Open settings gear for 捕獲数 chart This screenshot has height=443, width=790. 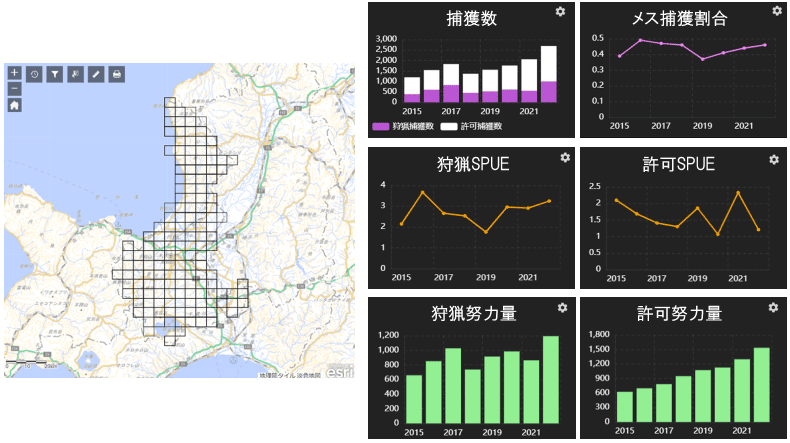(560, 12)
